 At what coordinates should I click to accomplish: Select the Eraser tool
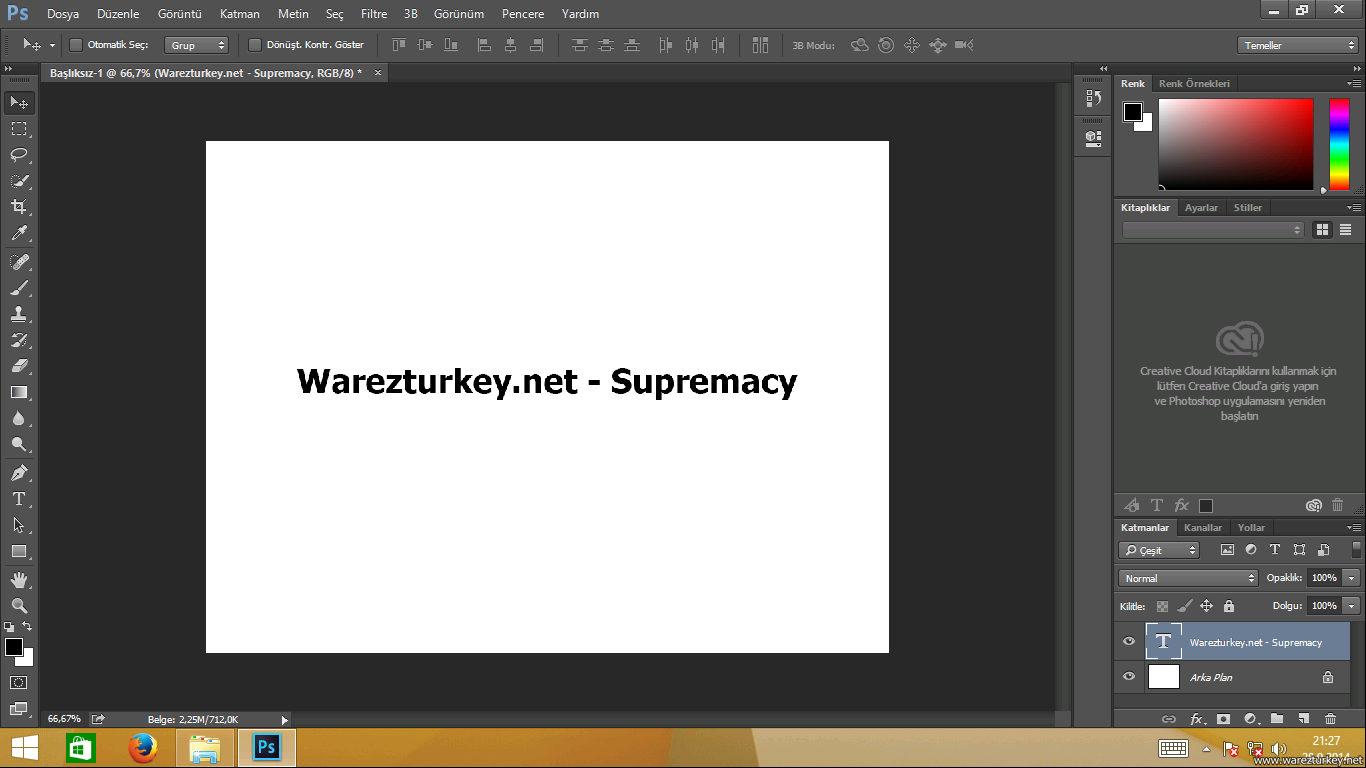[x=19, y=366]
